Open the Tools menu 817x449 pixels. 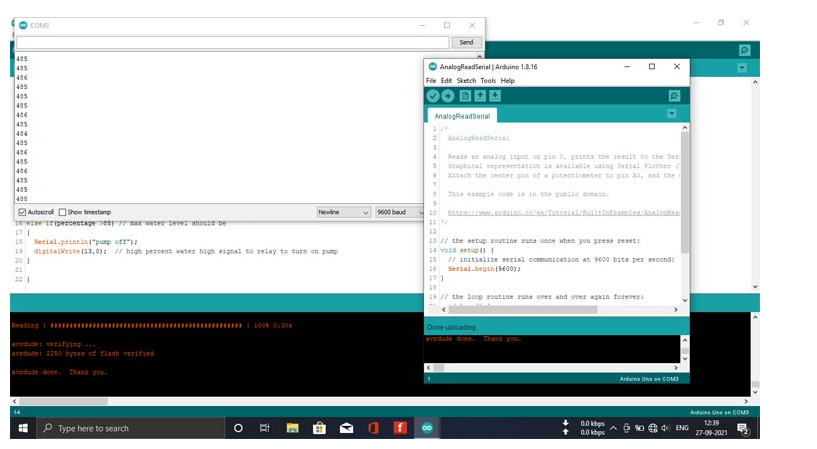488,81
